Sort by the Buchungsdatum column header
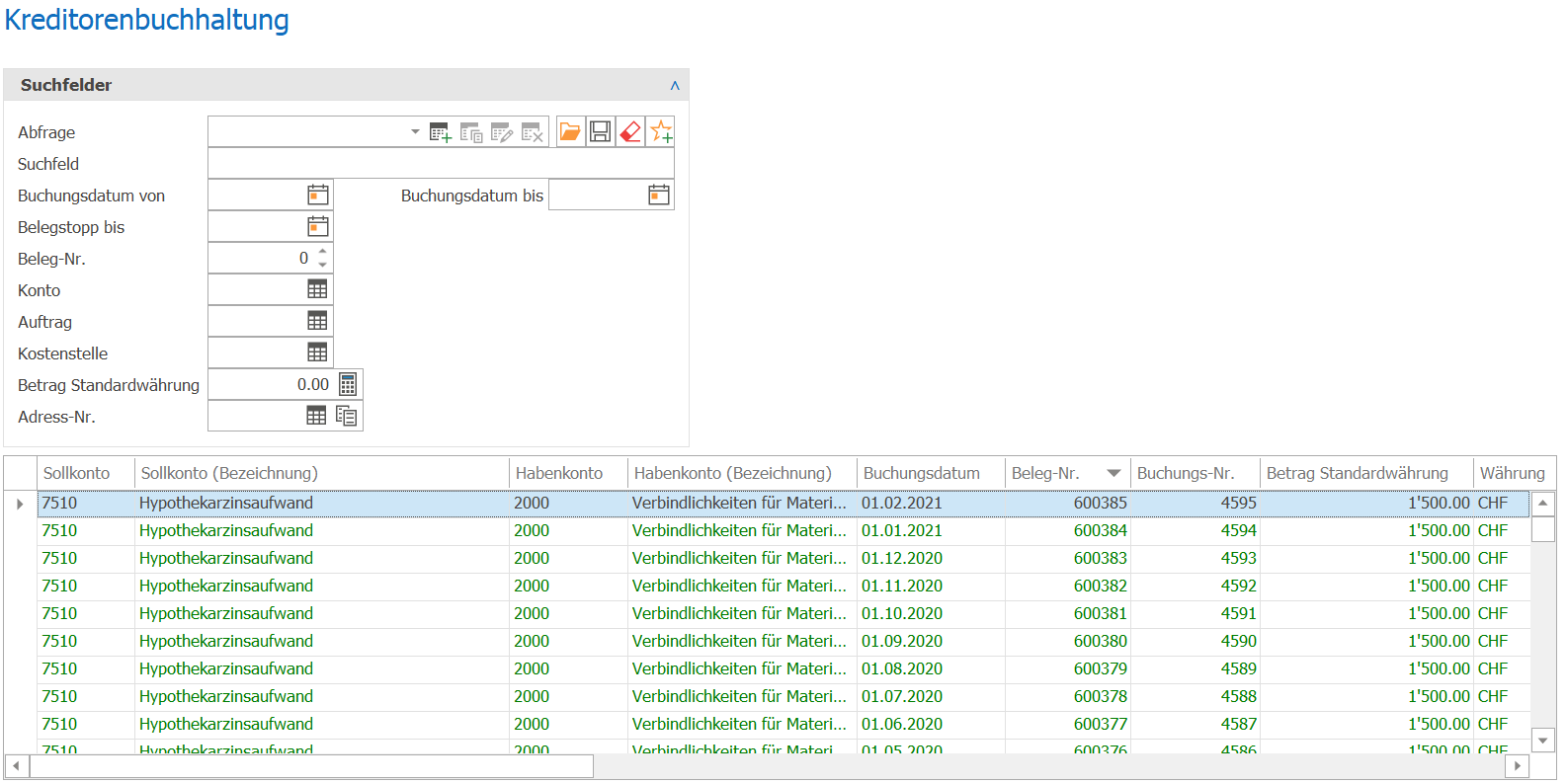1567x784 pixels. pyautogui.click(x=931, y=473)
